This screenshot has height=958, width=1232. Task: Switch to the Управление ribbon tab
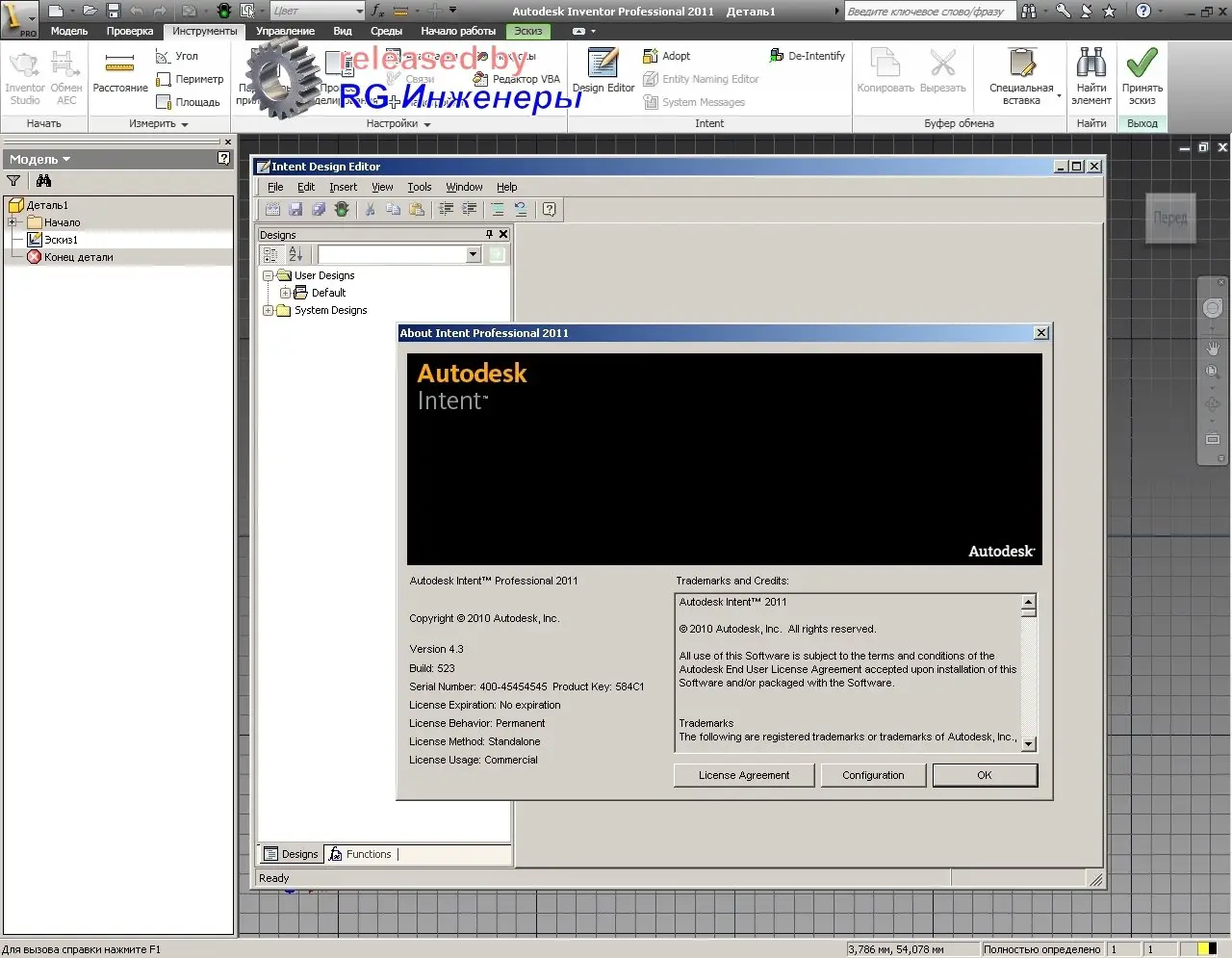click(285, 31)
